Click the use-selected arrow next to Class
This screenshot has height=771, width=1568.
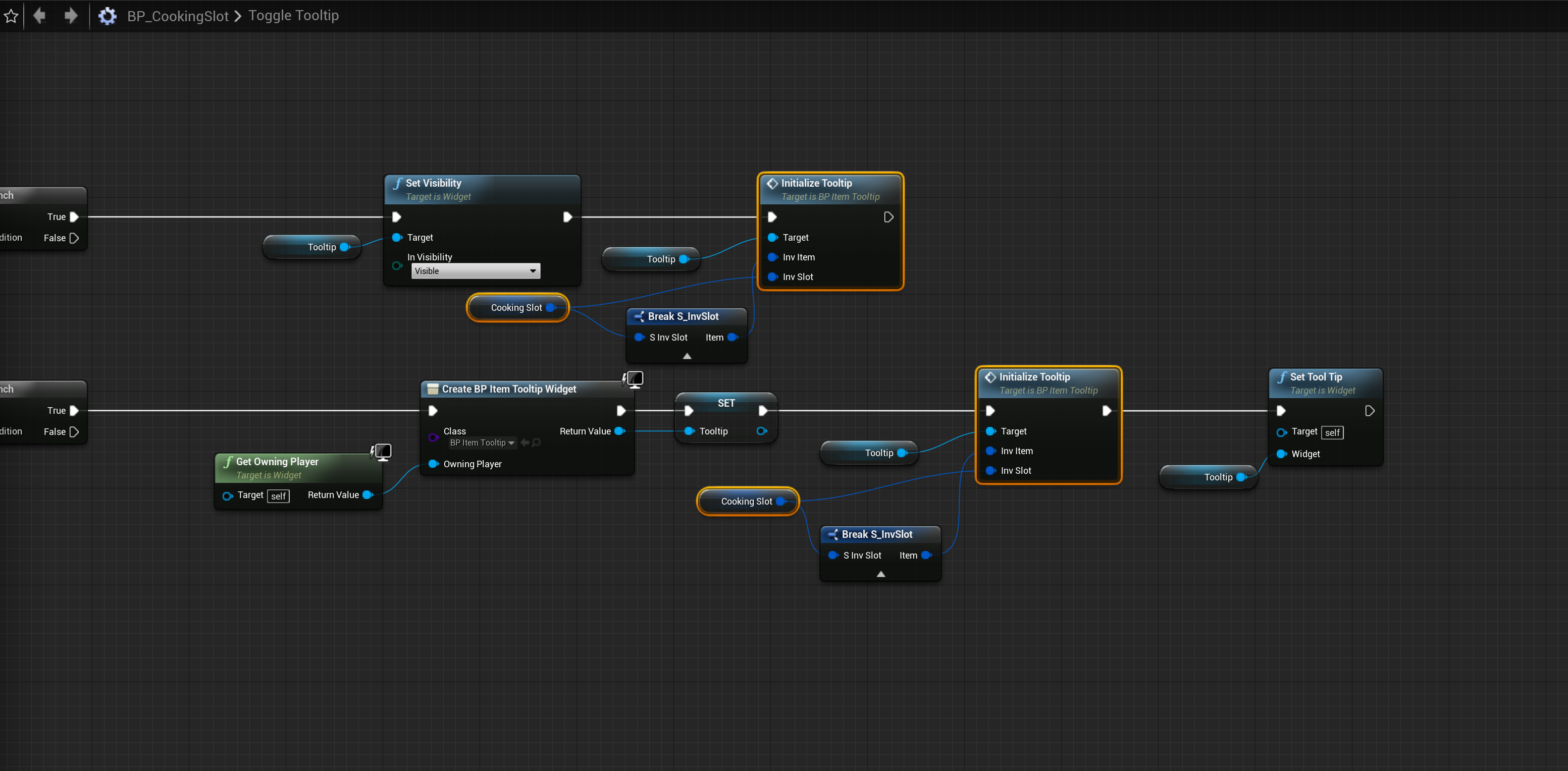[x=525, y=443]
